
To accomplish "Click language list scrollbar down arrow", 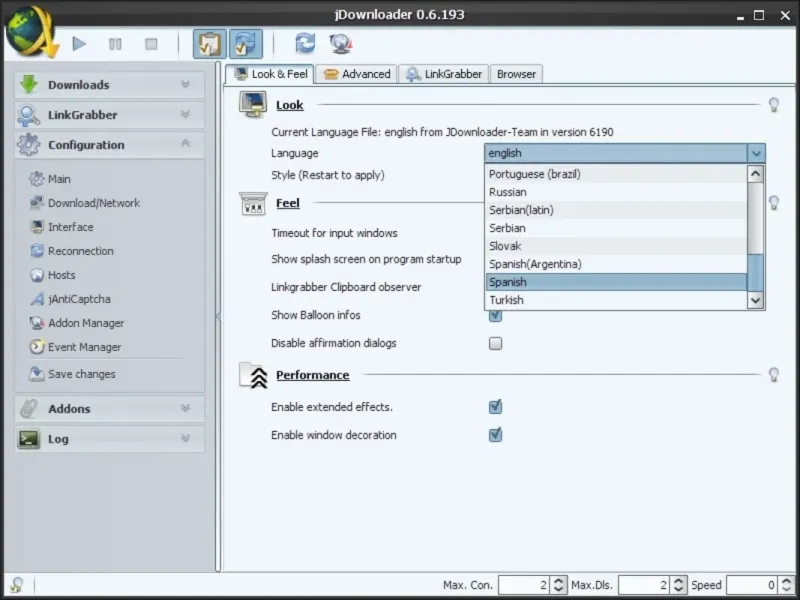I will pyautogui.click(x=755, y=300).
